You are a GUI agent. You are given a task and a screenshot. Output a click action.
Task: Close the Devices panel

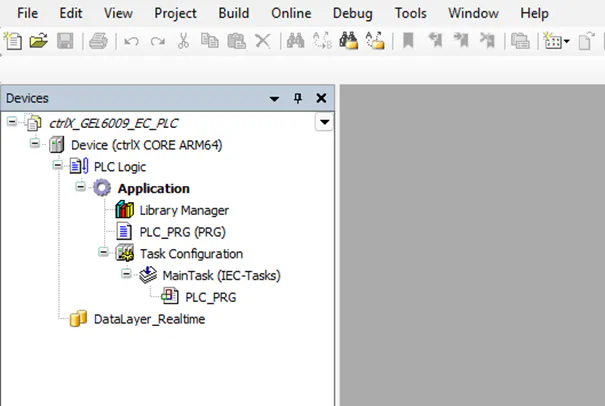[321, 98]
